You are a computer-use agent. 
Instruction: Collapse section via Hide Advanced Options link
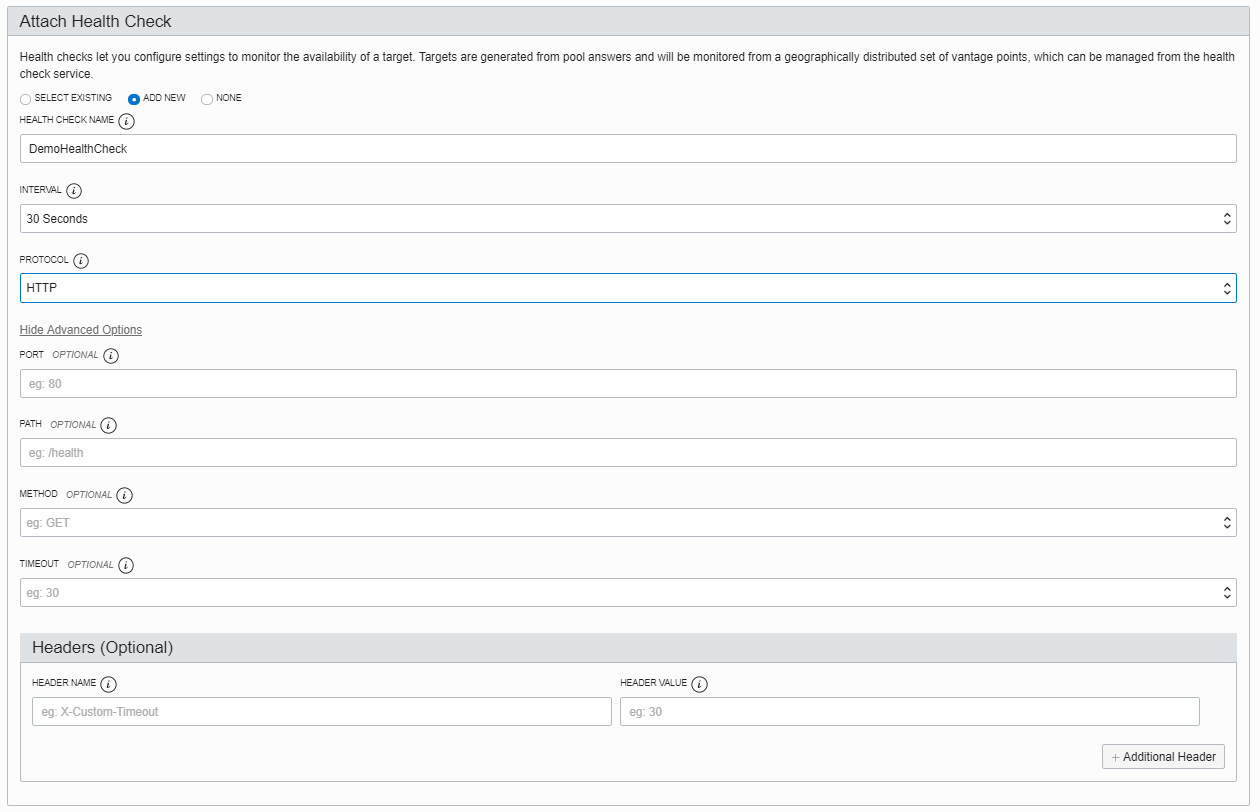[x=81, y=330]
